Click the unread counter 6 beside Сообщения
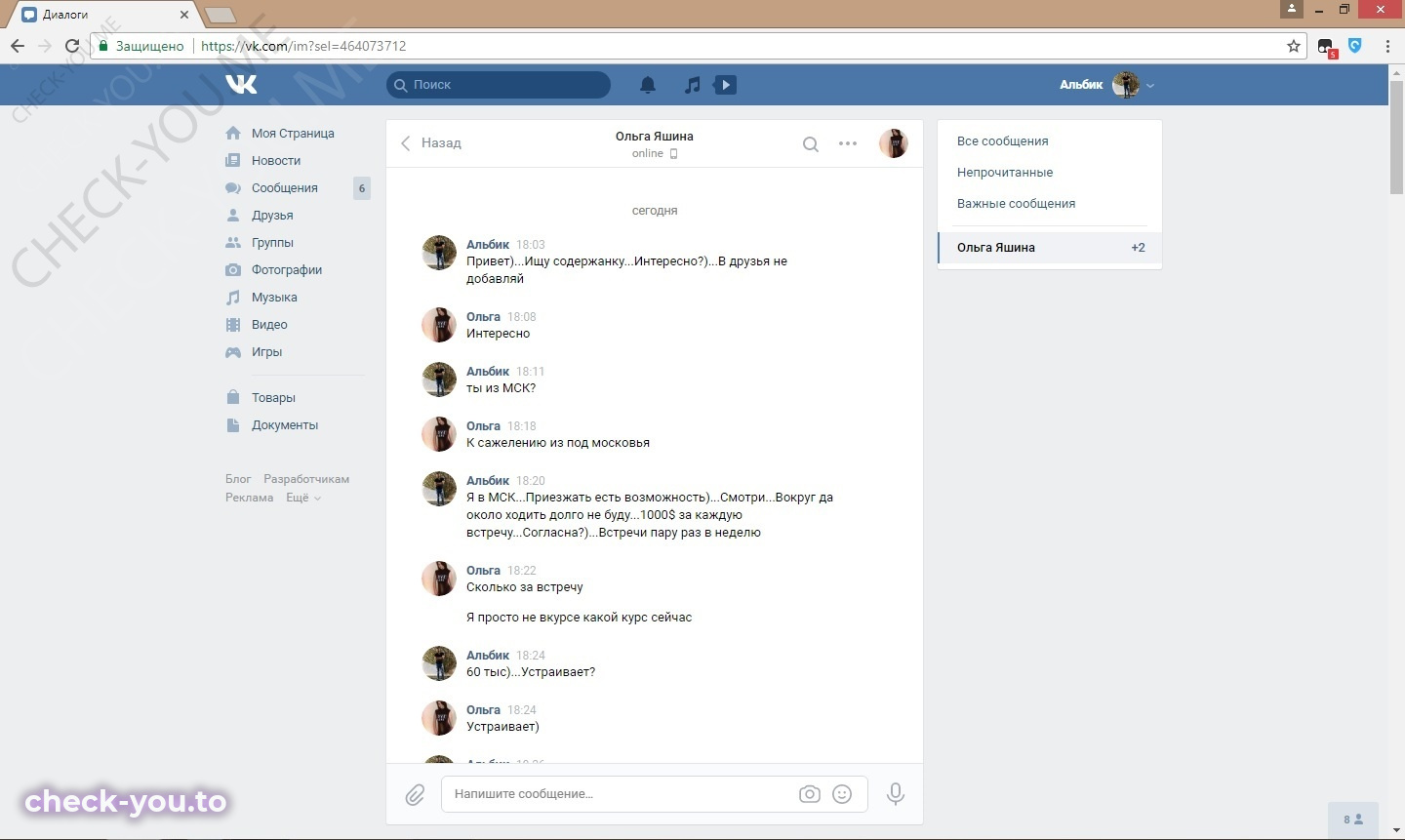The height and width of the screenshot is (840, 1405). (x=362, y=188)
